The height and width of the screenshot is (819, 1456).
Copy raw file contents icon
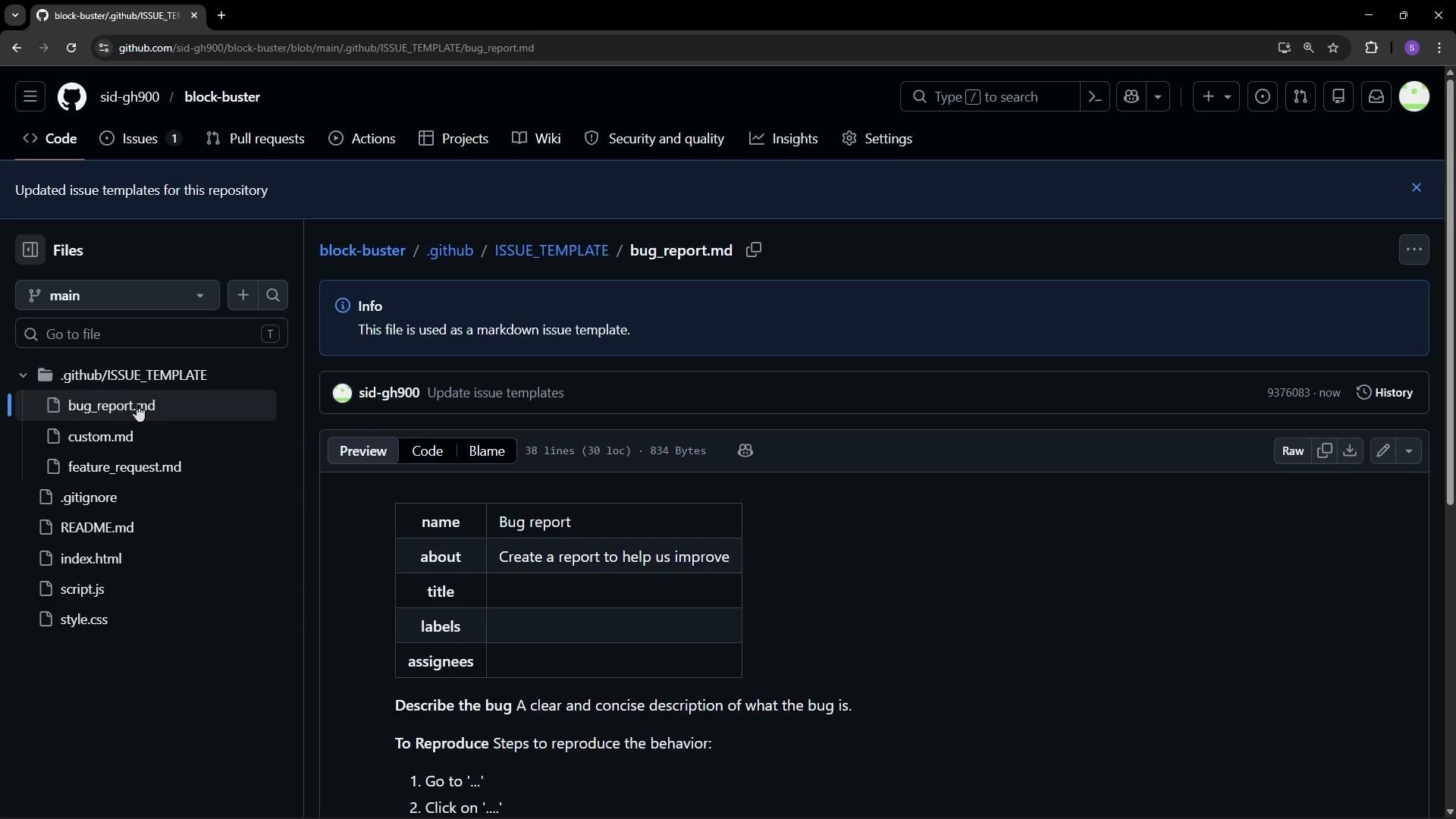[x=1324, y=451]
